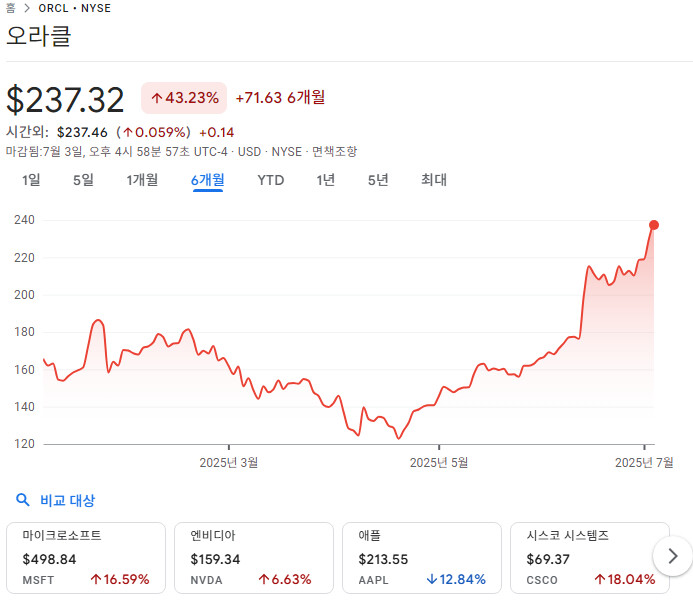Image resolution: width=693 pixels, height=604 pixels.
Task: Click the magnifier icon beside 비교 대상
Action: click(23, 500)
